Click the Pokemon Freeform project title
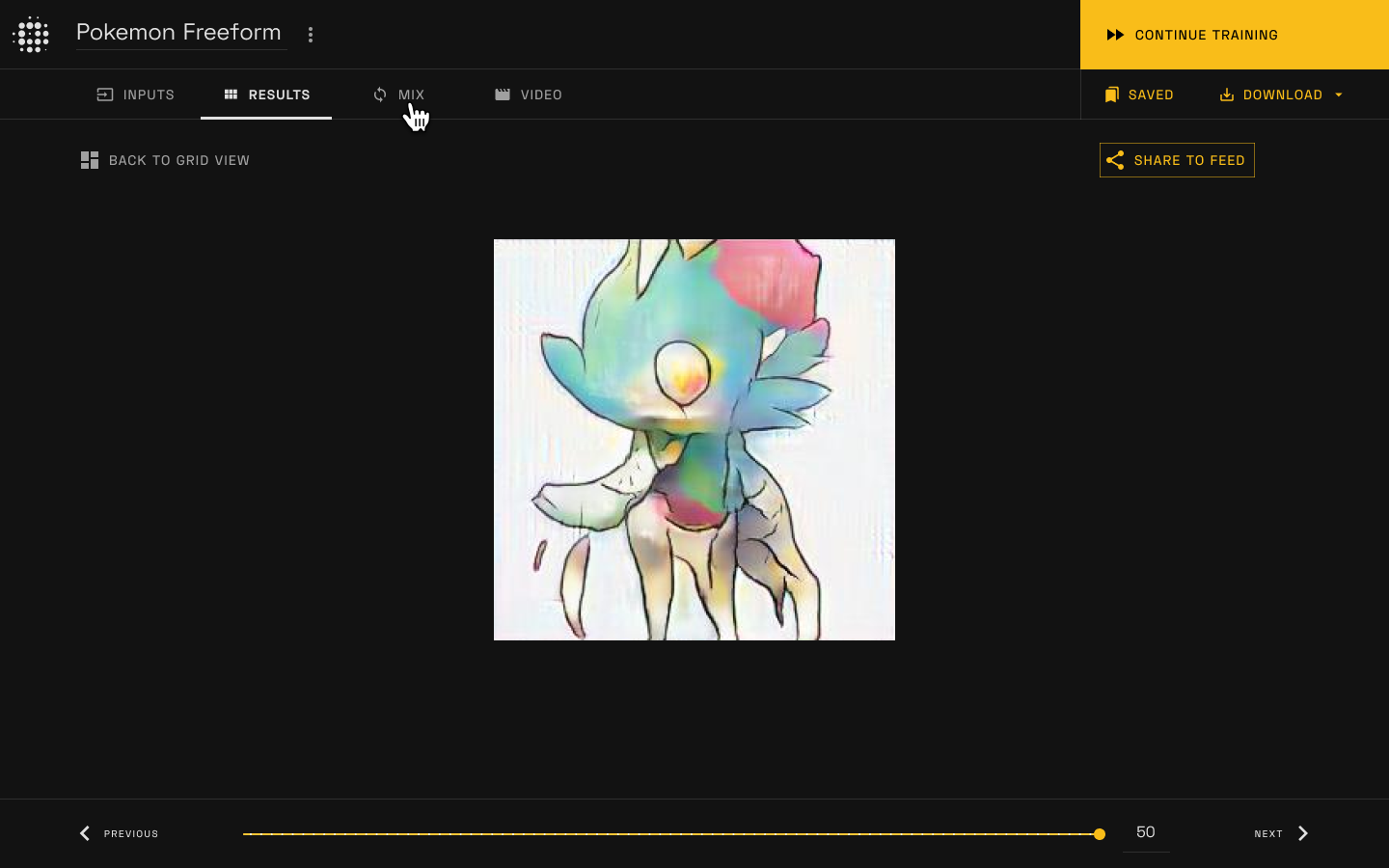The image size is (1389, 868). [x=178, y=32]
